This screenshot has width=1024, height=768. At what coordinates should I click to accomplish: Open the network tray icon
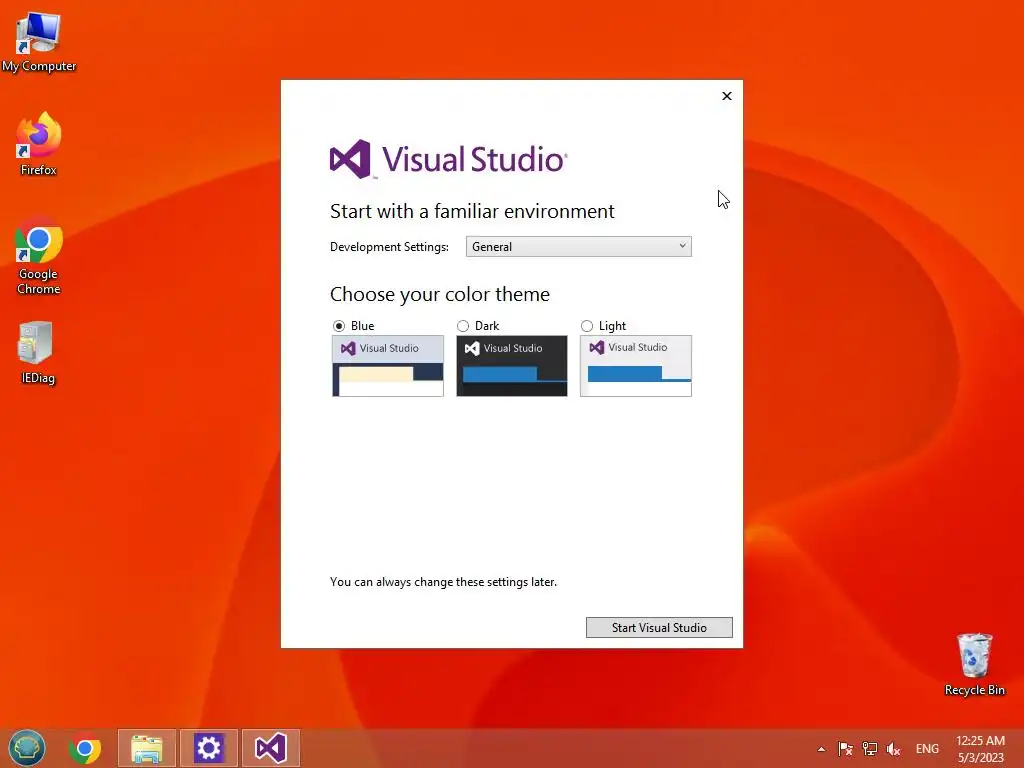pos(869,749)
